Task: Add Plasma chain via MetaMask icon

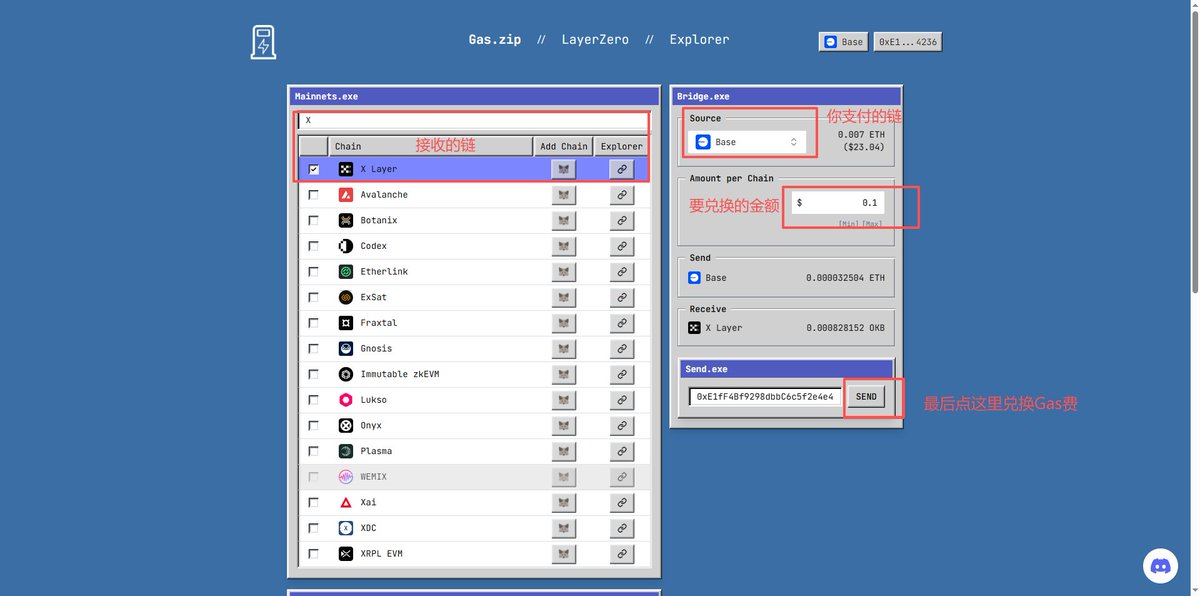Action: pyautogui.click(x=564, y=451)
